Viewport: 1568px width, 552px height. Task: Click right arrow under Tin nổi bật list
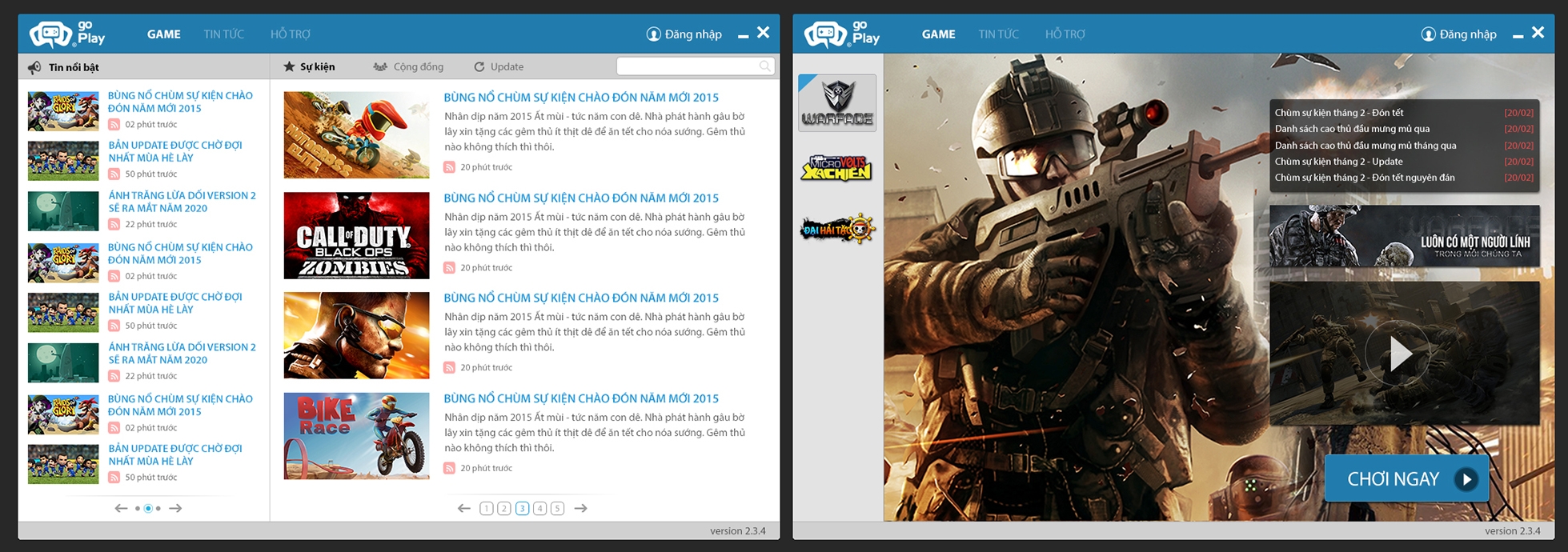coord(175,508)
